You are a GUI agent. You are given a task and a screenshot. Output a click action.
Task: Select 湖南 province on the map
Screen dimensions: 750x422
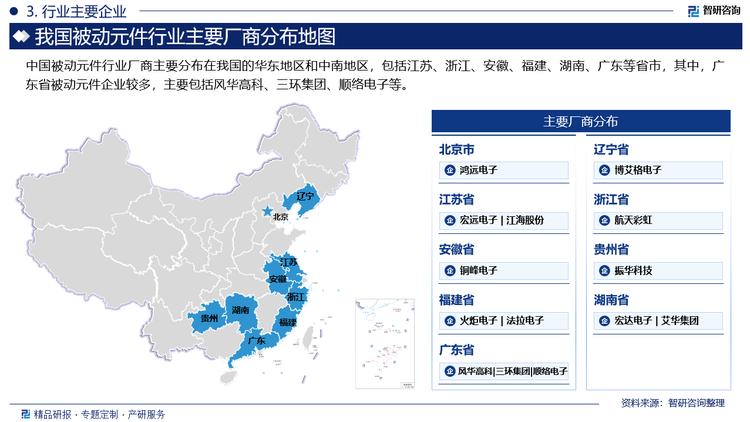pyautogui.click(x=241, y=312)
